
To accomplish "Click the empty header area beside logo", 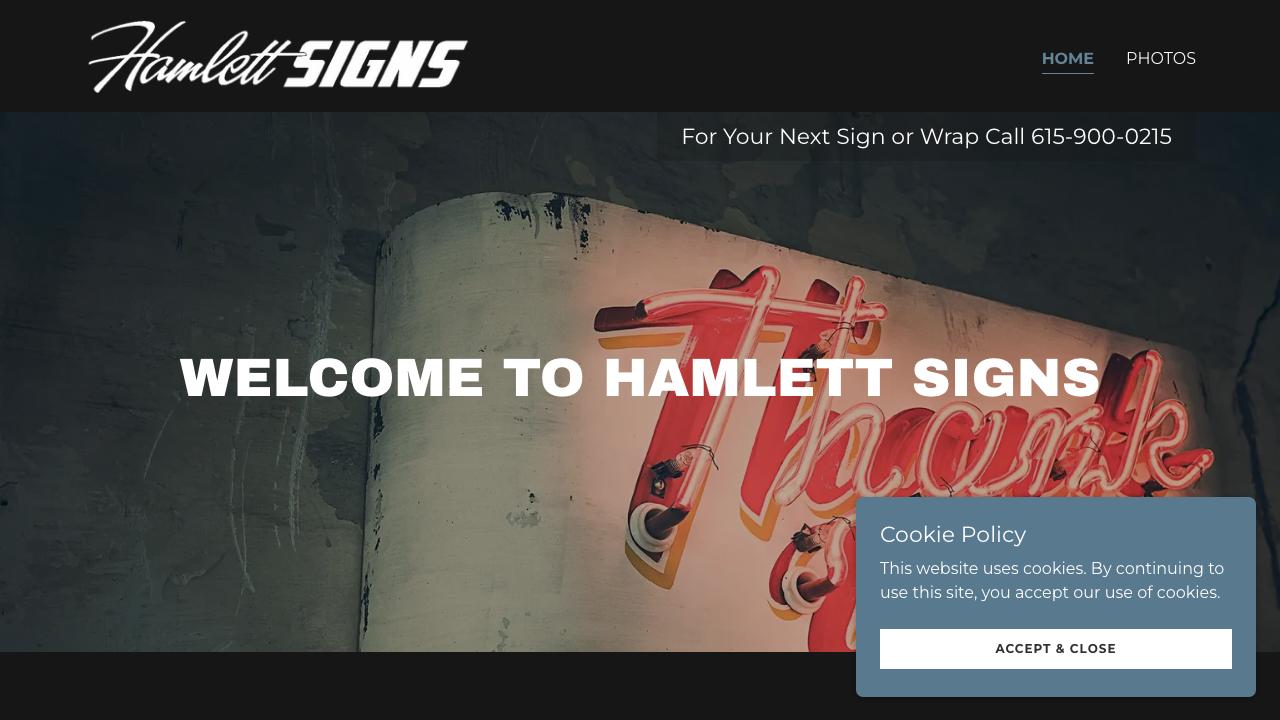I will 750,56.
